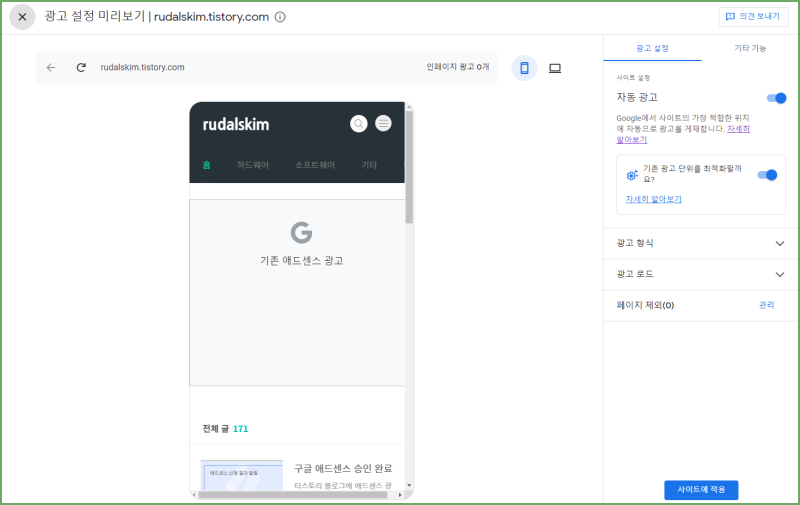
Task: Open the 광고 설정 tab
Action: (652, 48)
